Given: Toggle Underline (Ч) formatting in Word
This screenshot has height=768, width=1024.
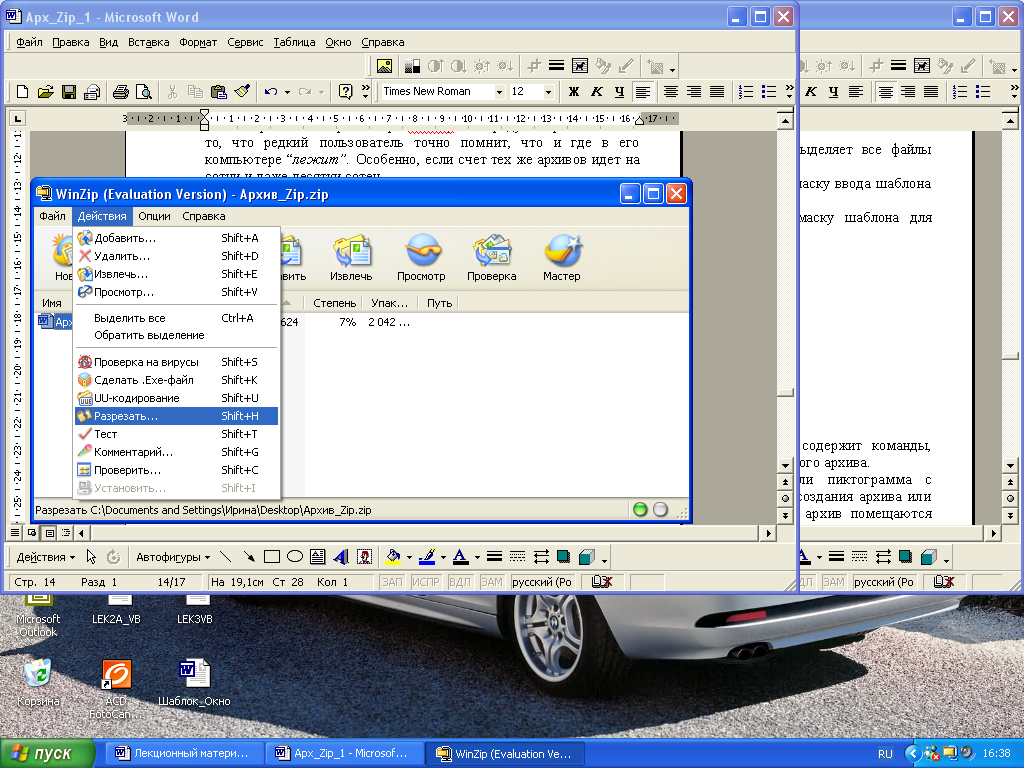Looking at the screenshot, I should 619,91.
